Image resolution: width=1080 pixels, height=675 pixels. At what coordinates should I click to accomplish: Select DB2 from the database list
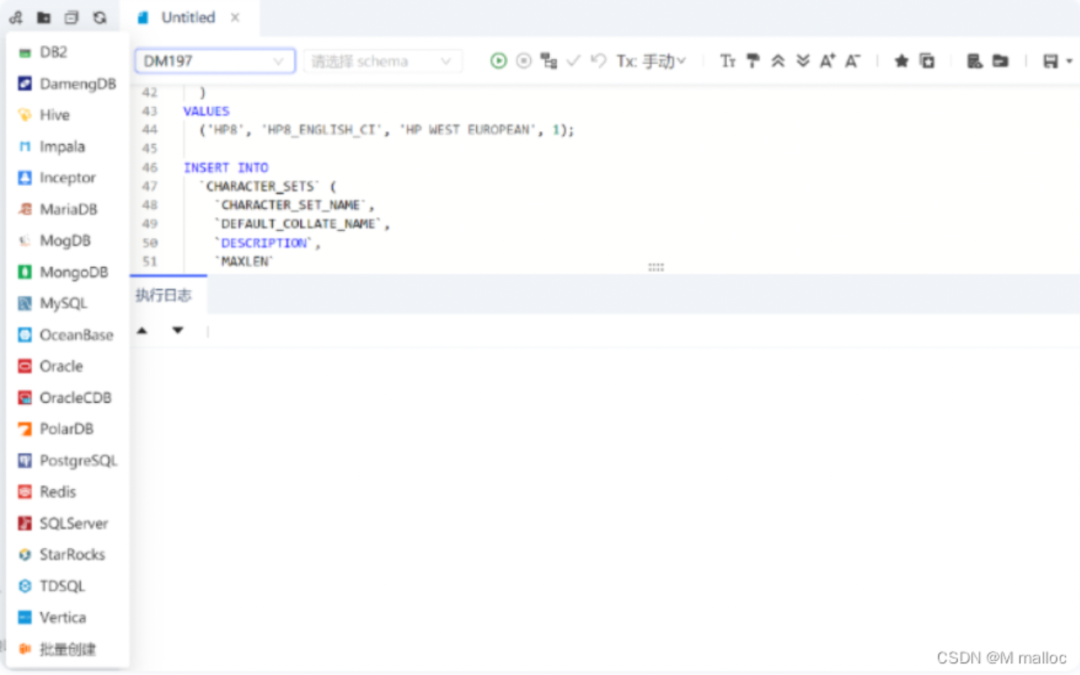pos(68,52)
